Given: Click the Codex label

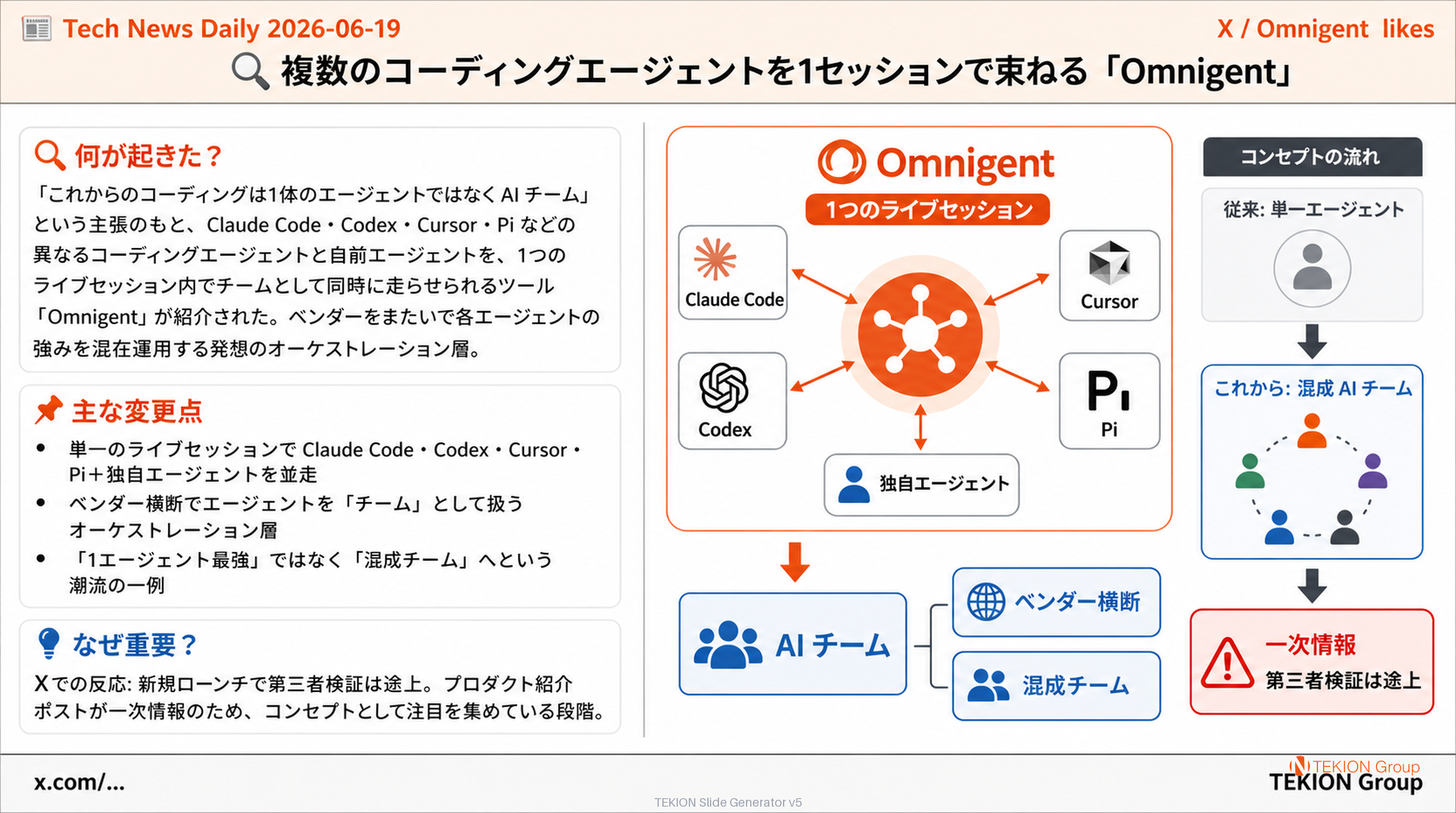Looking at the screenshot, I should point(725,430).
